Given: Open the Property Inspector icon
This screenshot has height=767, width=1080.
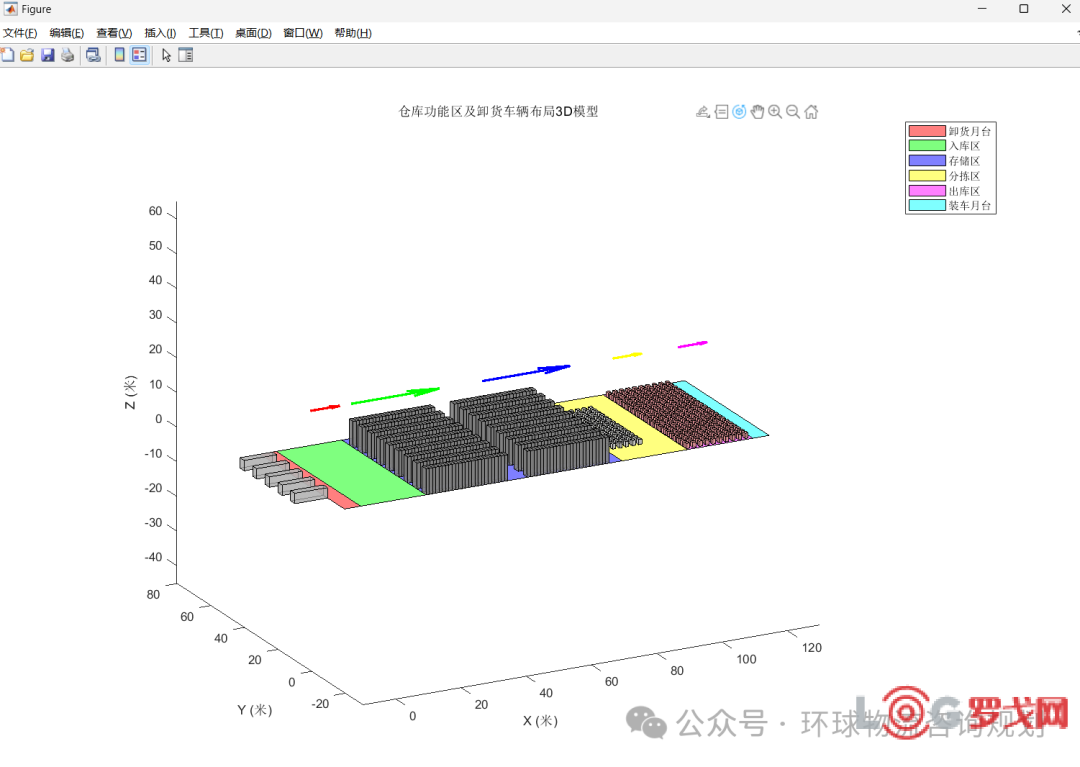Looking at the screenshot, I should 185,55.
